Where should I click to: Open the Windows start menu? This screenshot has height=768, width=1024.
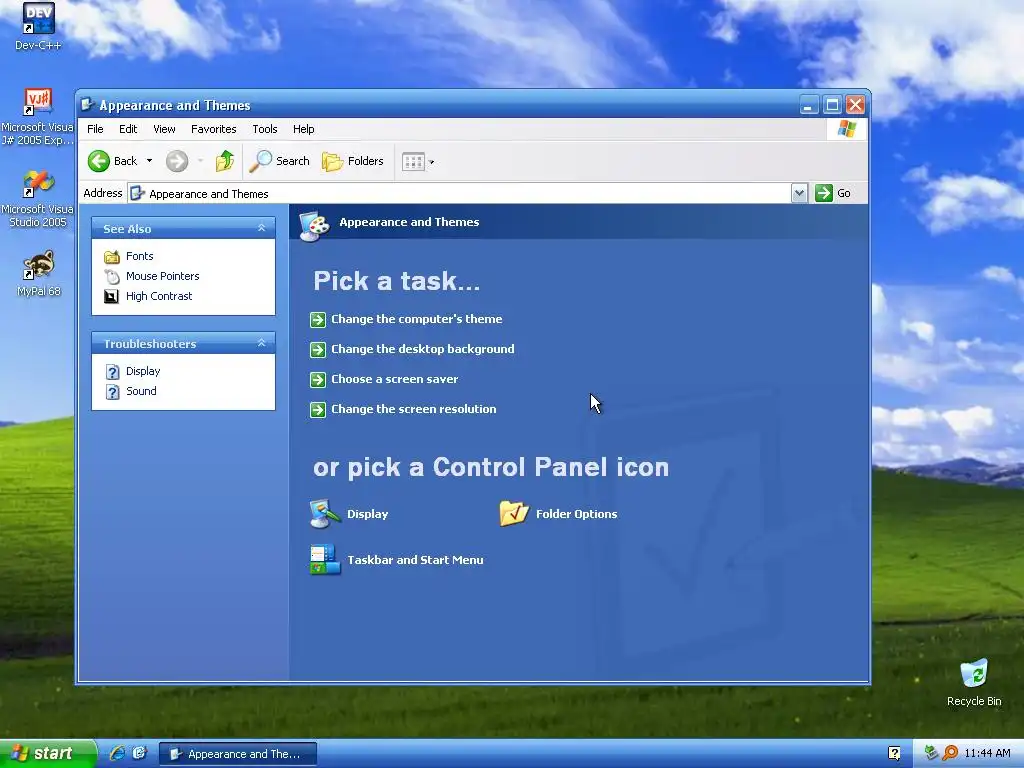47,753
